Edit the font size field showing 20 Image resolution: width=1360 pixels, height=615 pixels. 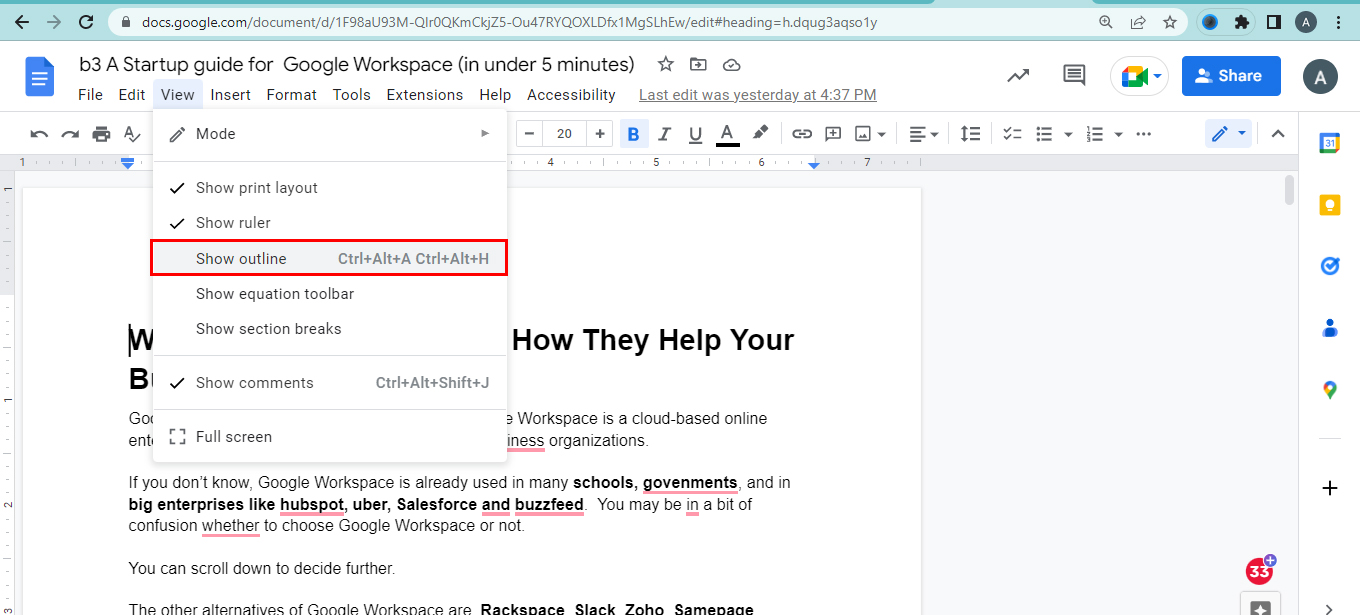pos(564,134)
